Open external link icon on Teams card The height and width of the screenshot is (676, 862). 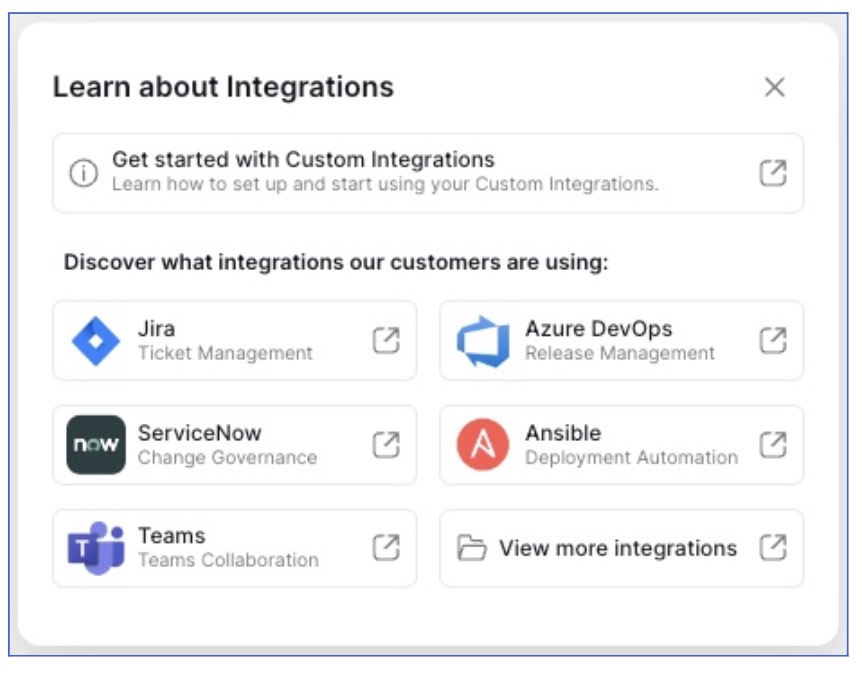(386, 547)
